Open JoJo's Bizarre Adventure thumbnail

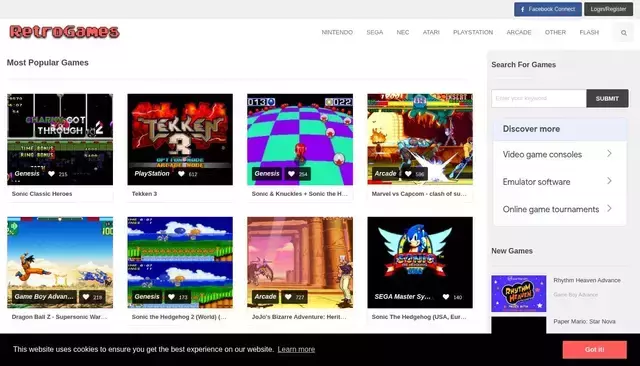click(x=300, y=262)
